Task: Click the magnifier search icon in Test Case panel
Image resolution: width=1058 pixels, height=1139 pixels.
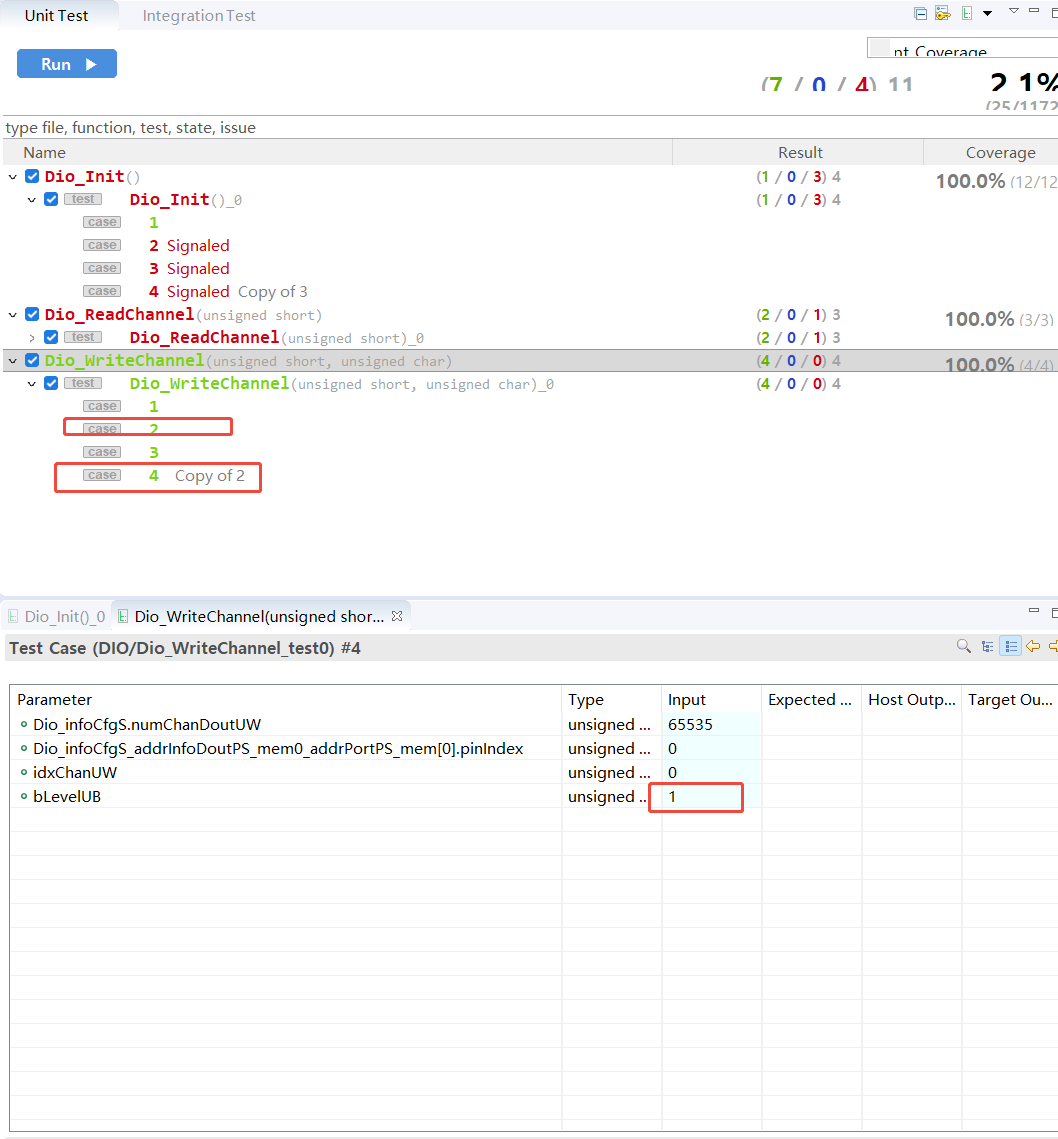Action: (964, 647)
